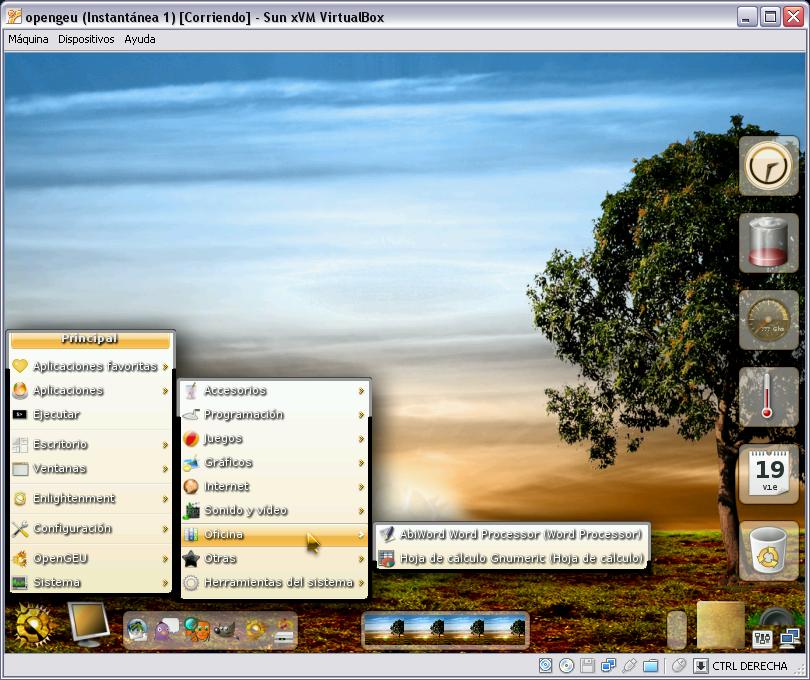Screen dimensions: 810x680
Task: Click the golden square gadget near tray
Action: 720,625
